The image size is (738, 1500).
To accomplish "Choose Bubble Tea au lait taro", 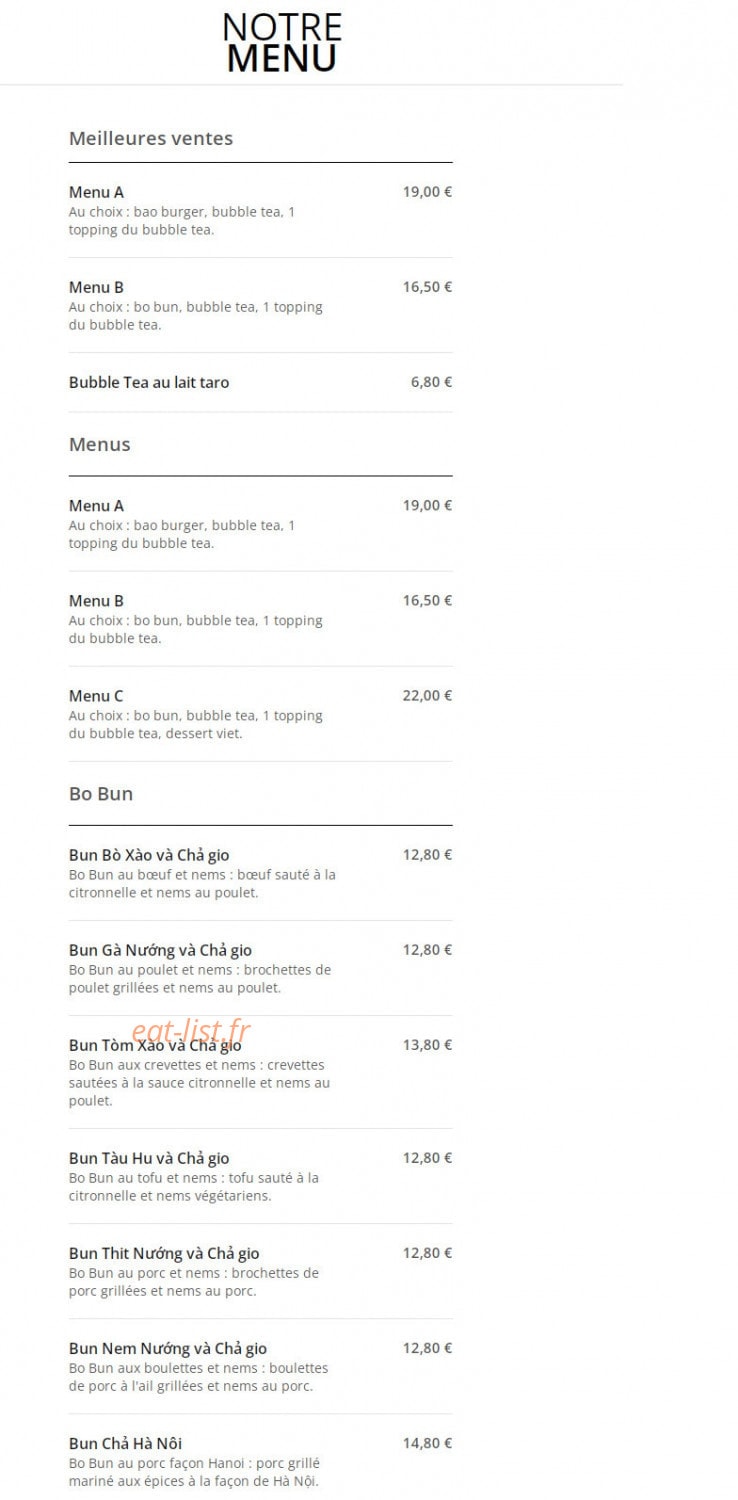I will click(260, 382).
